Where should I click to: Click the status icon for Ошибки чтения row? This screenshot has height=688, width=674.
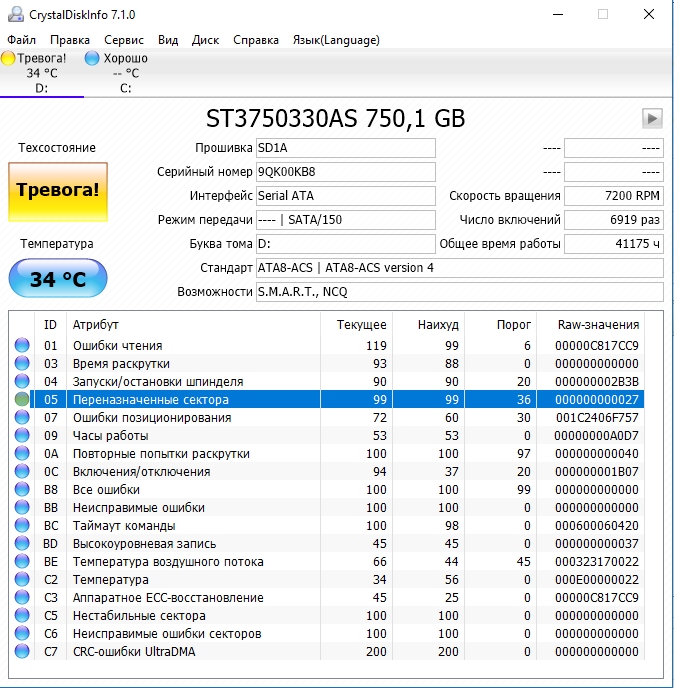pos(22,345)
